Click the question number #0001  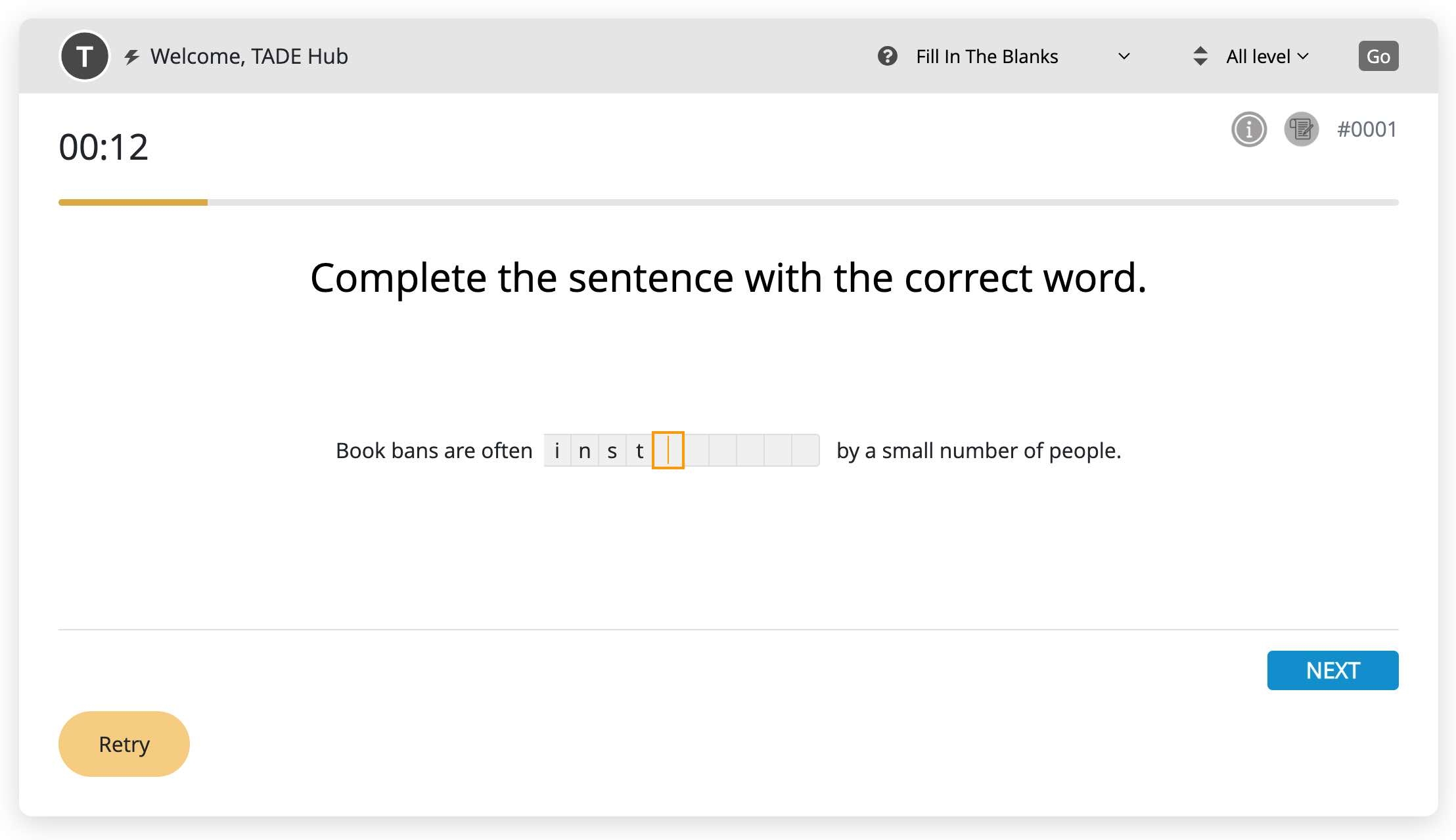(x=1367, y=129)
